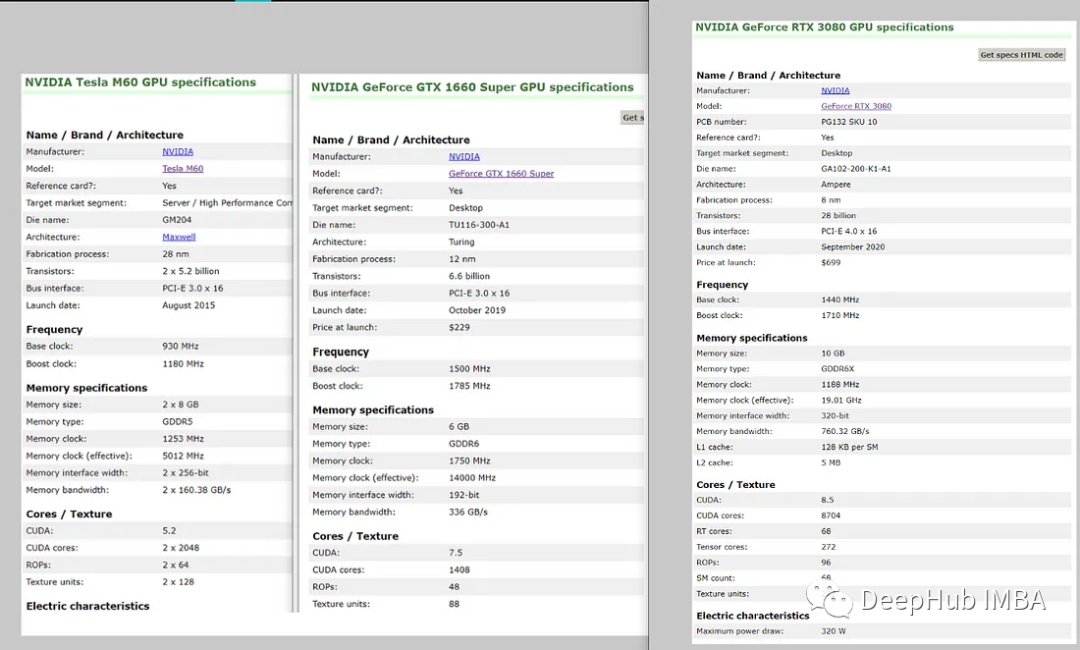Select the 28 billion transistors value
Screen dimensions: 1080x650
pos(838,216)
